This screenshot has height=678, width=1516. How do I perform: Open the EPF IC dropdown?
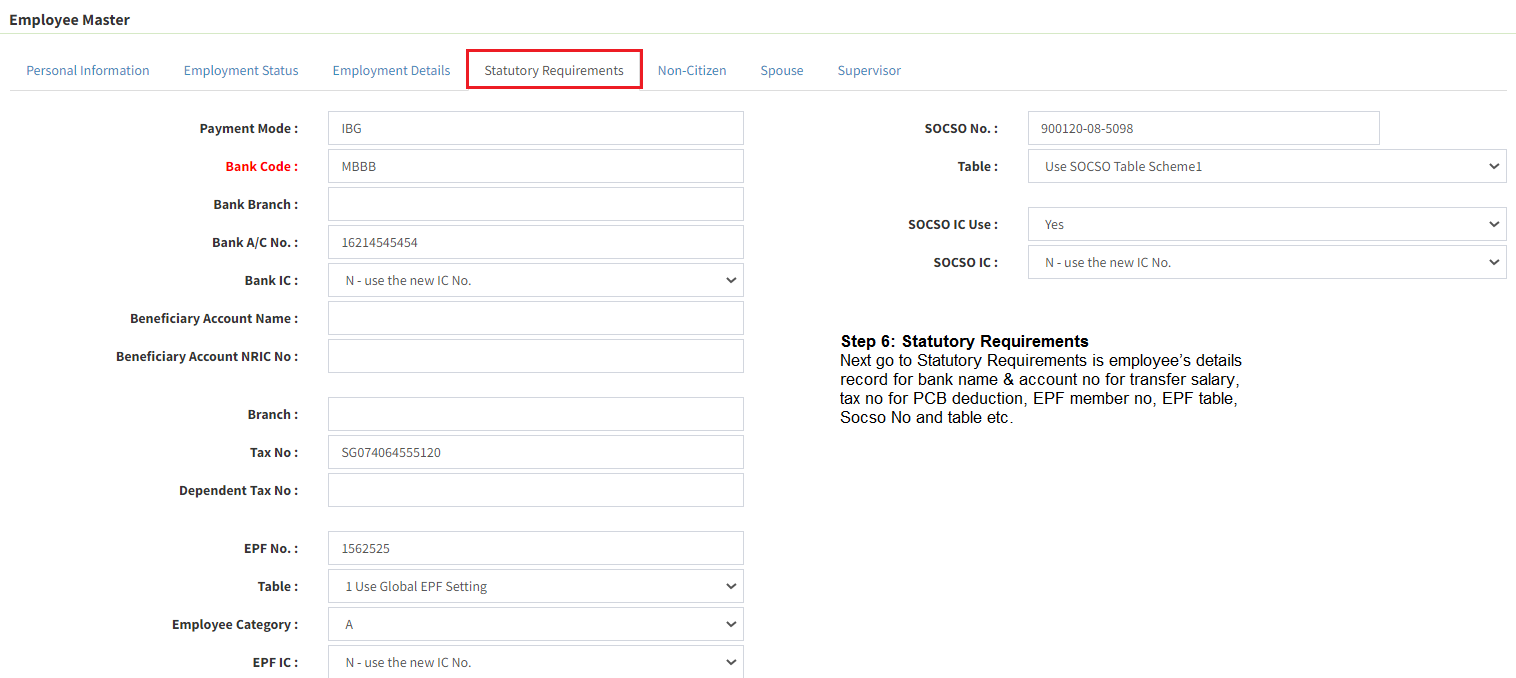pos(535,662)
